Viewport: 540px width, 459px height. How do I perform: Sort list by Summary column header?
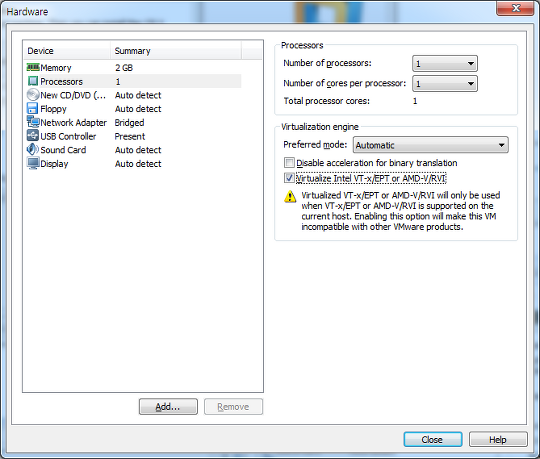pyautogui.click(x=176, y=51)
